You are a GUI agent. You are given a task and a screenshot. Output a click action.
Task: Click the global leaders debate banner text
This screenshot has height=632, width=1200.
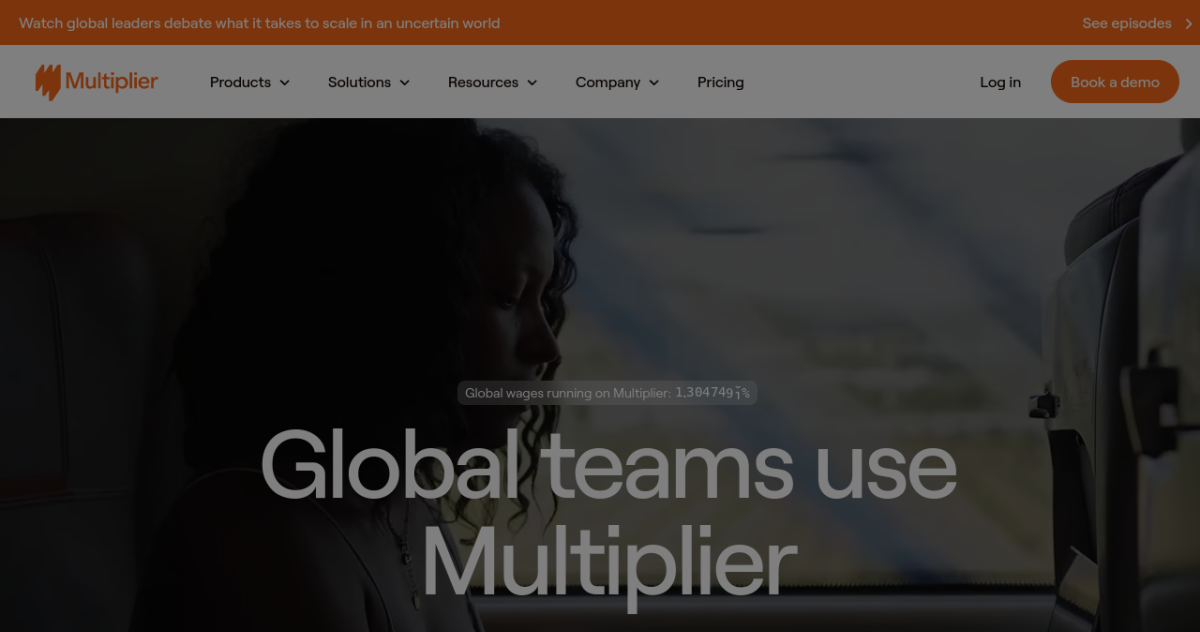pos(260,23)
